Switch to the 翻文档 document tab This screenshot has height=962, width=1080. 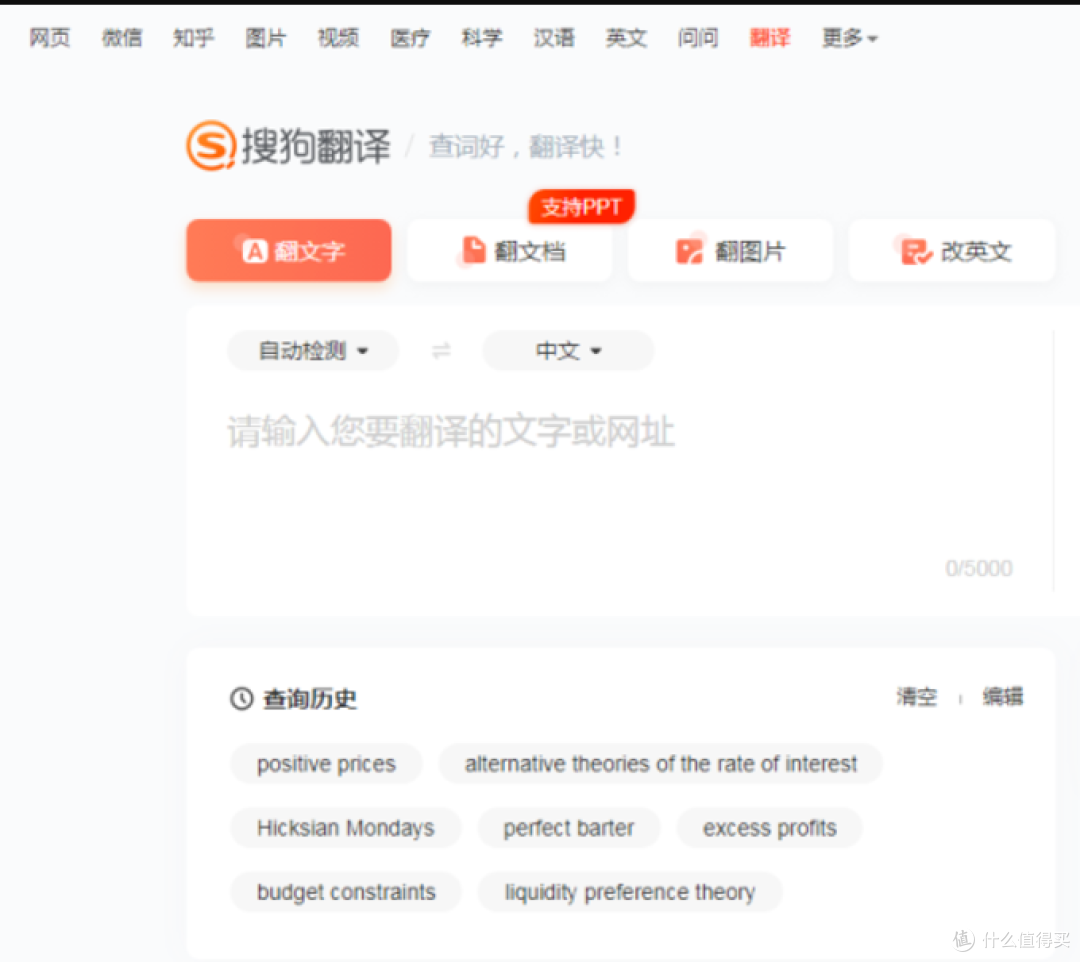(x=510, y=251)
